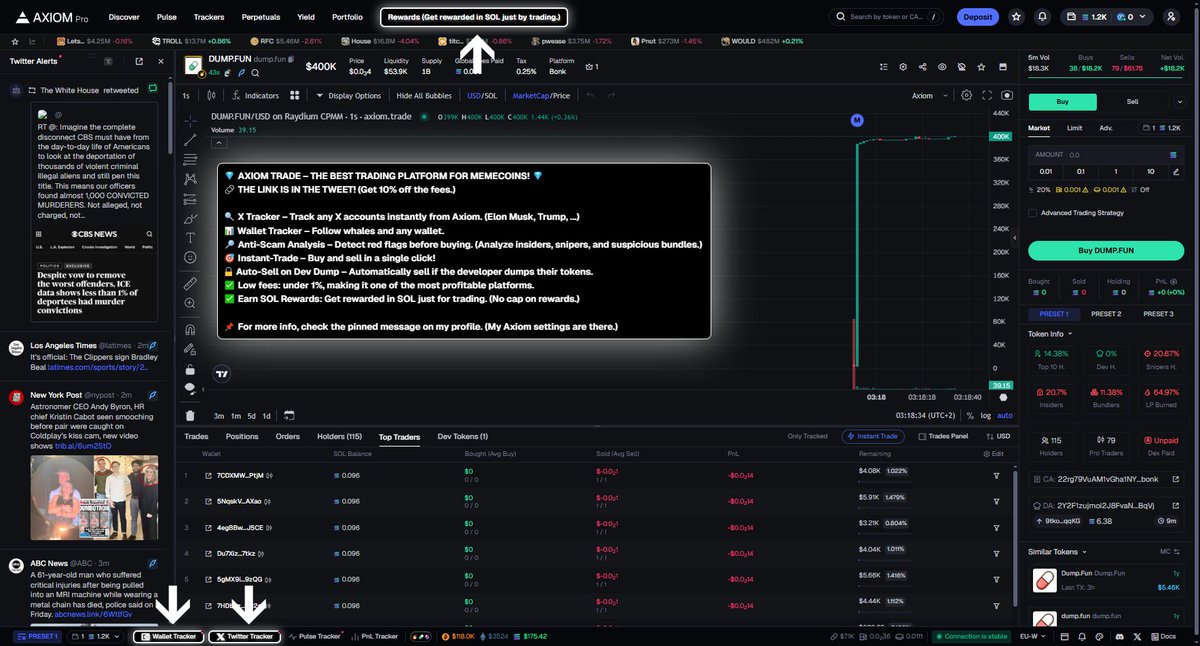Image resolution: width=1200 pixels, height=646 pixels.
Task: Open the 1s interval selector
Action: 186,96
